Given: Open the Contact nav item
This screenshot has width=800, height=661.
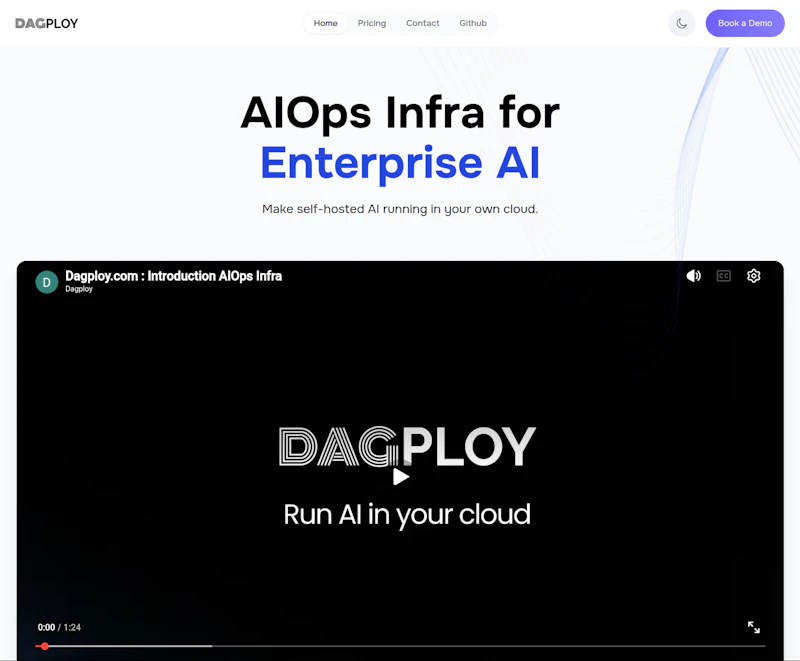Looking at the screenshot, I should tap(422, 23).
